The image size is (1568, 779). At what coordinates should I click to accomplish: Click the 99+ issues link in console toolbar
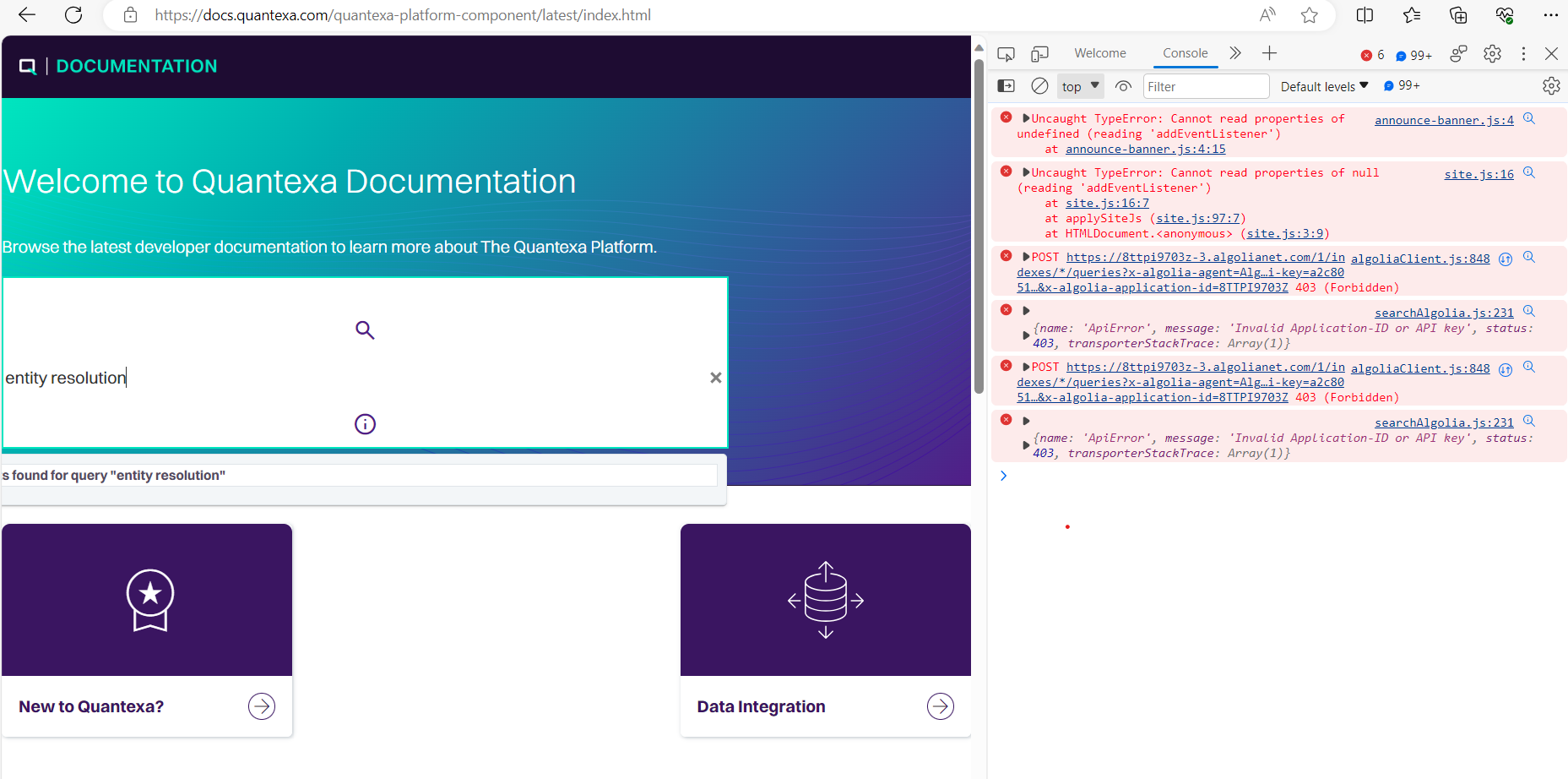[x=1402, y=85]
